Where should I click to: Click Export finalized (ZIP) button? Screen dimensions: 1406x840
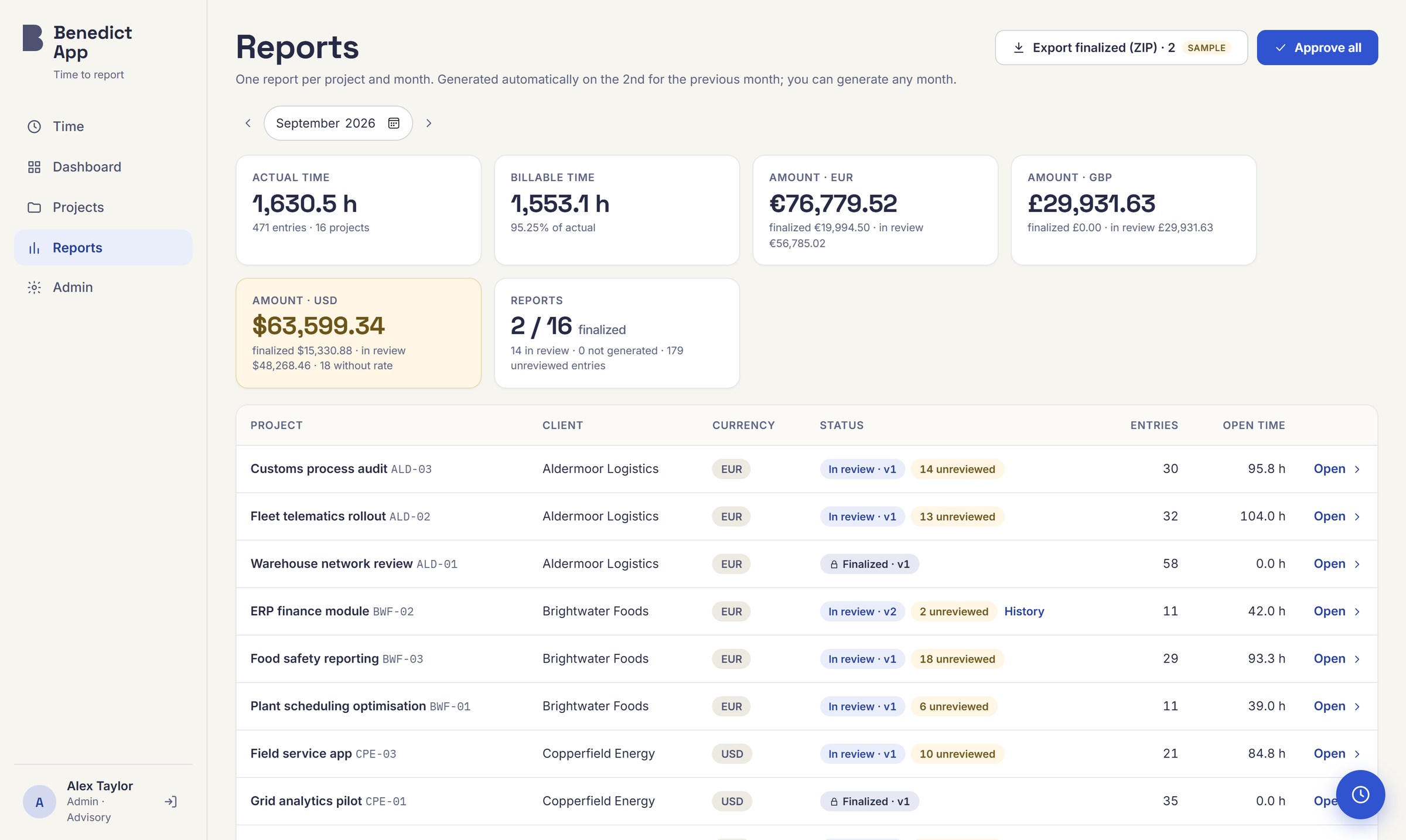[x=1121, y=47]
